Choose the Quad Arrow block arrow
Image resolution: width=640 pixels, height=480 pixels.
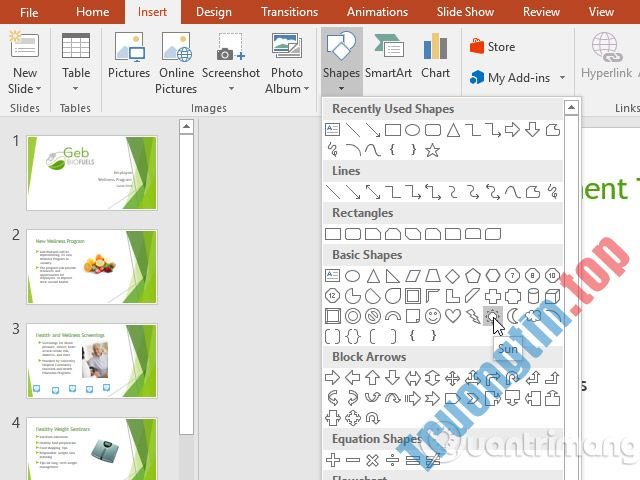453,378
